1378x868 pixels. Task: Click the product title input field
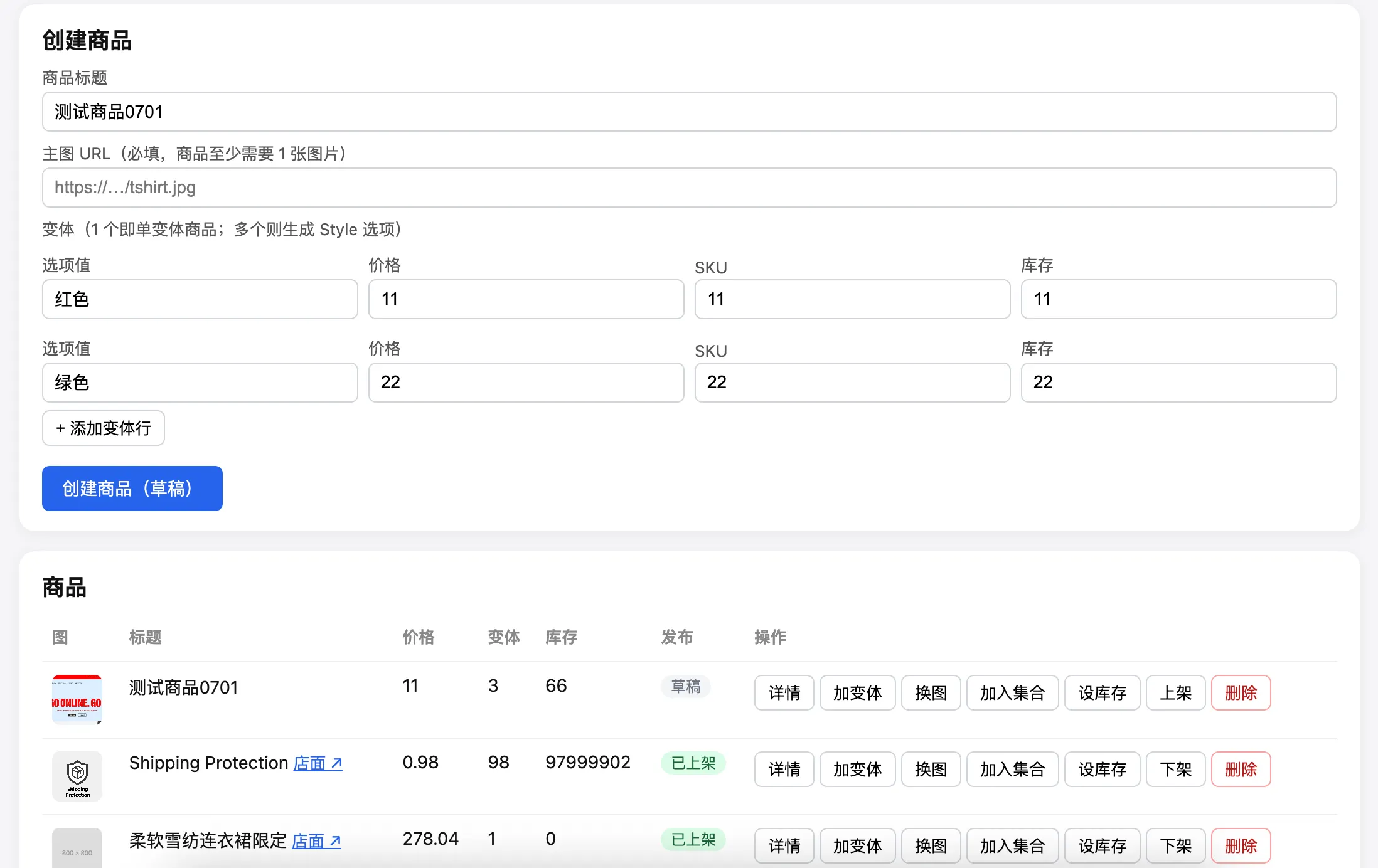click(689, 112)
